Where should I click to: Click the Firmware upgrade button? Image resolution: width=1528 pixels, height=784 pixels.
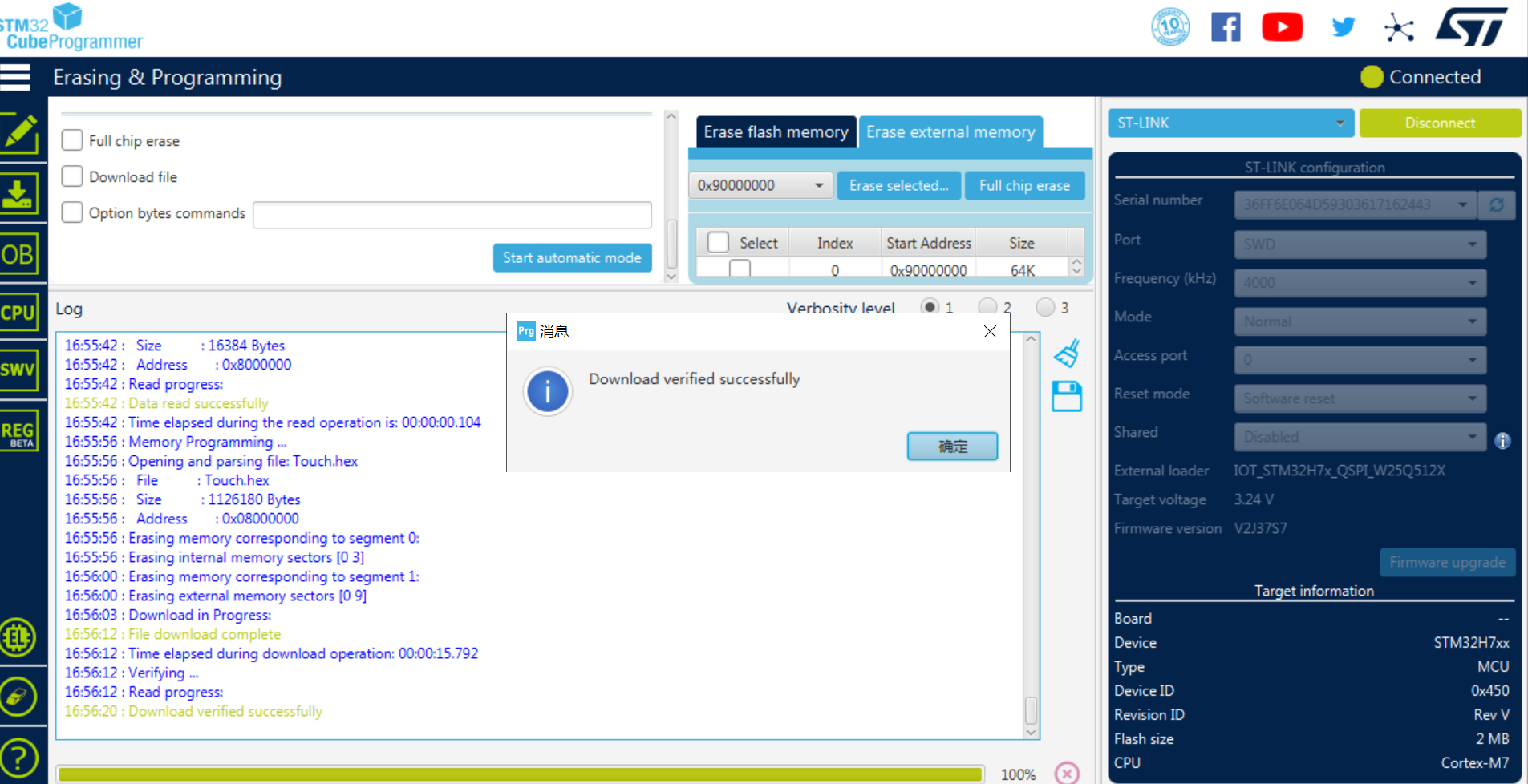1447,562
